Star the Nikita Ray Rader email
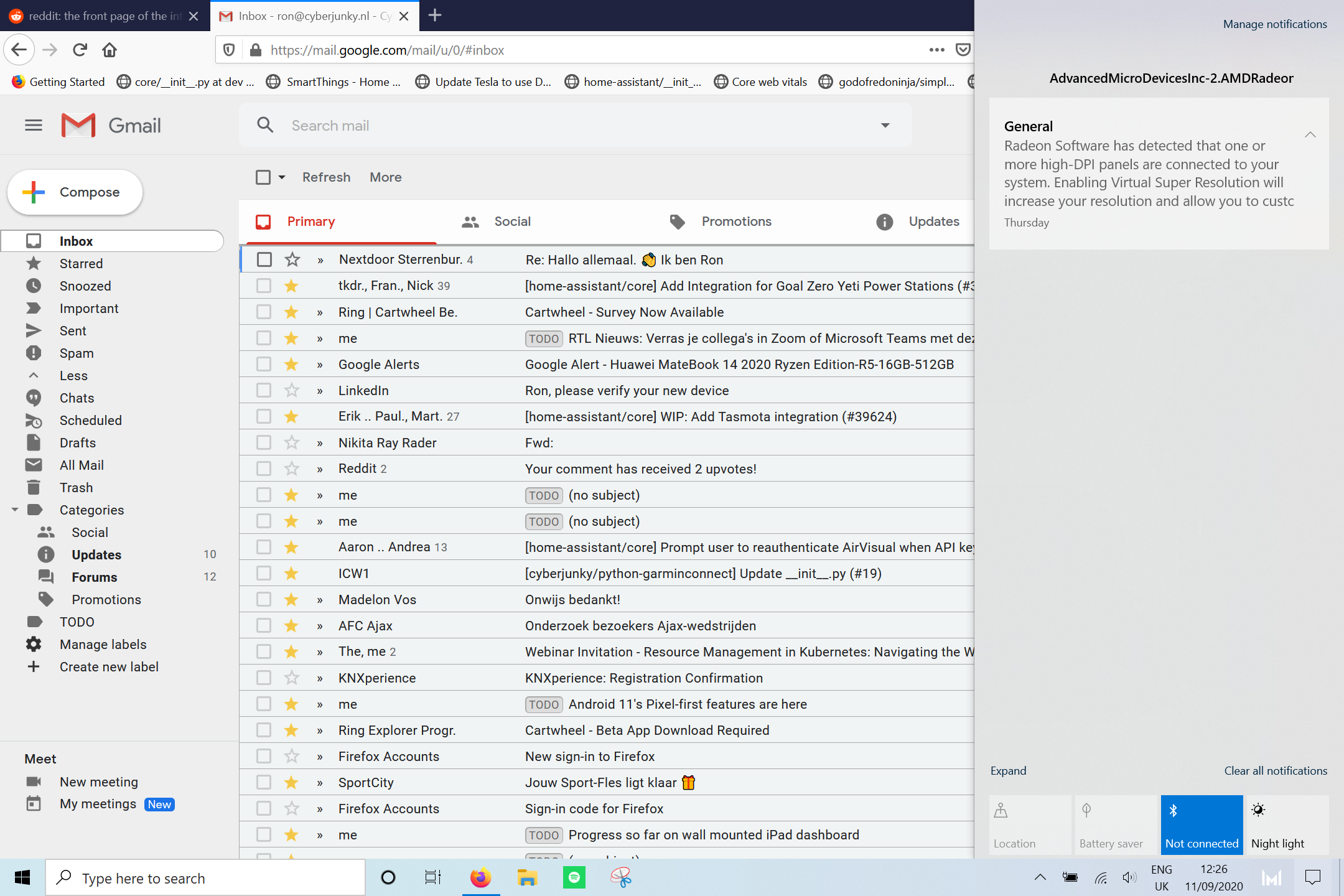This screenshot has height=896, width=1344. pos(291,443)
